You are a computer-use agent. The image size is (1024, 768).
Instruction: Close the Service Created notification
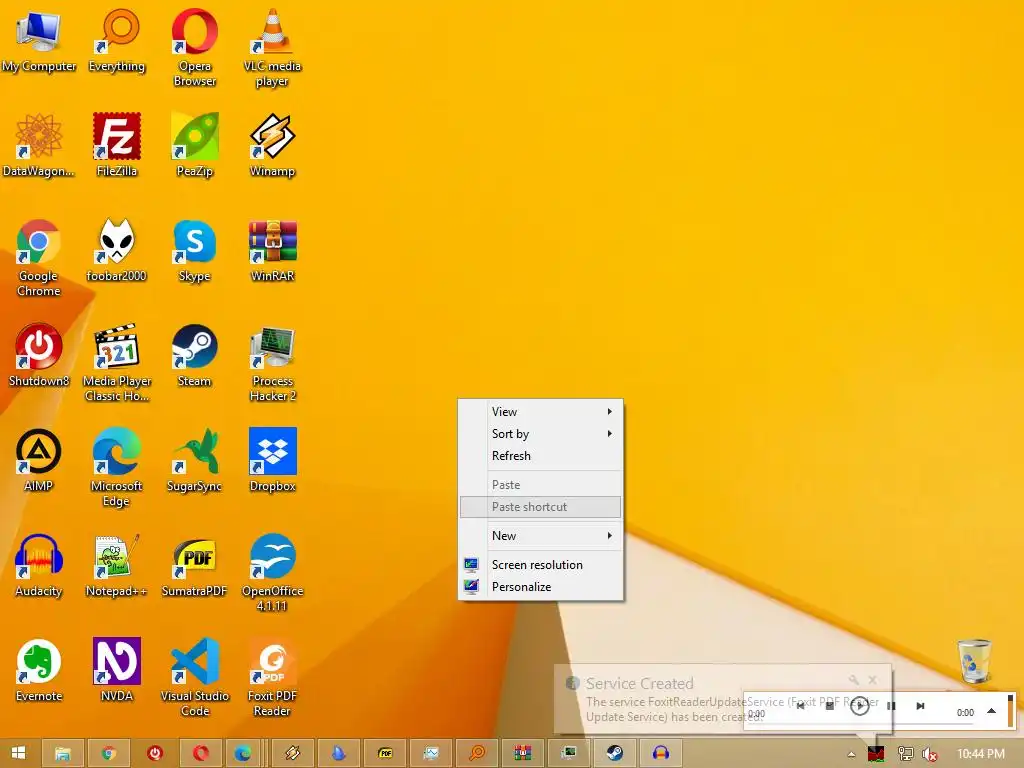[x=872, y=680]
